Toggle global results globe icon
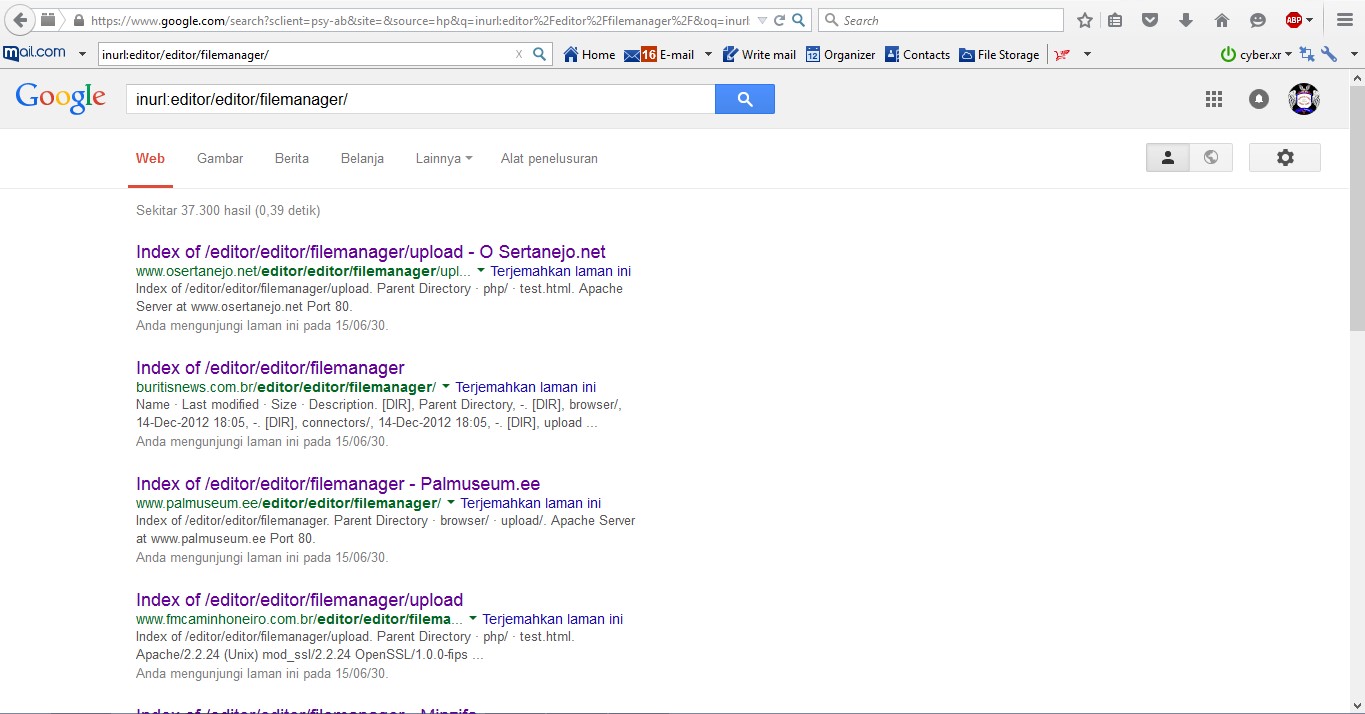Screen dimensions: 1365x714 1211,157
